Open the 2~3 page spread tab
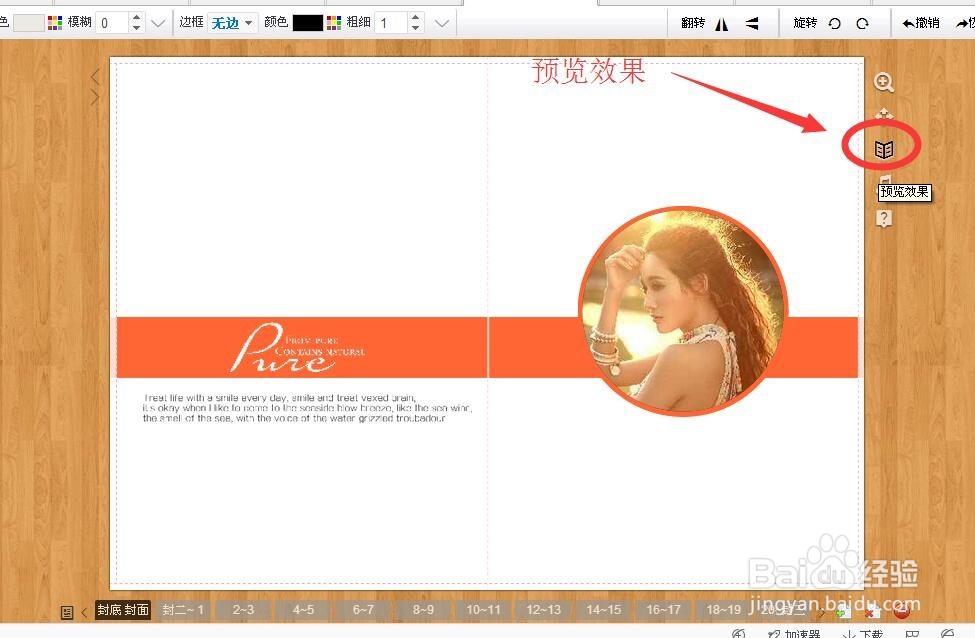Viewport: 975px width, 638px height. click(x=243, y=609)
